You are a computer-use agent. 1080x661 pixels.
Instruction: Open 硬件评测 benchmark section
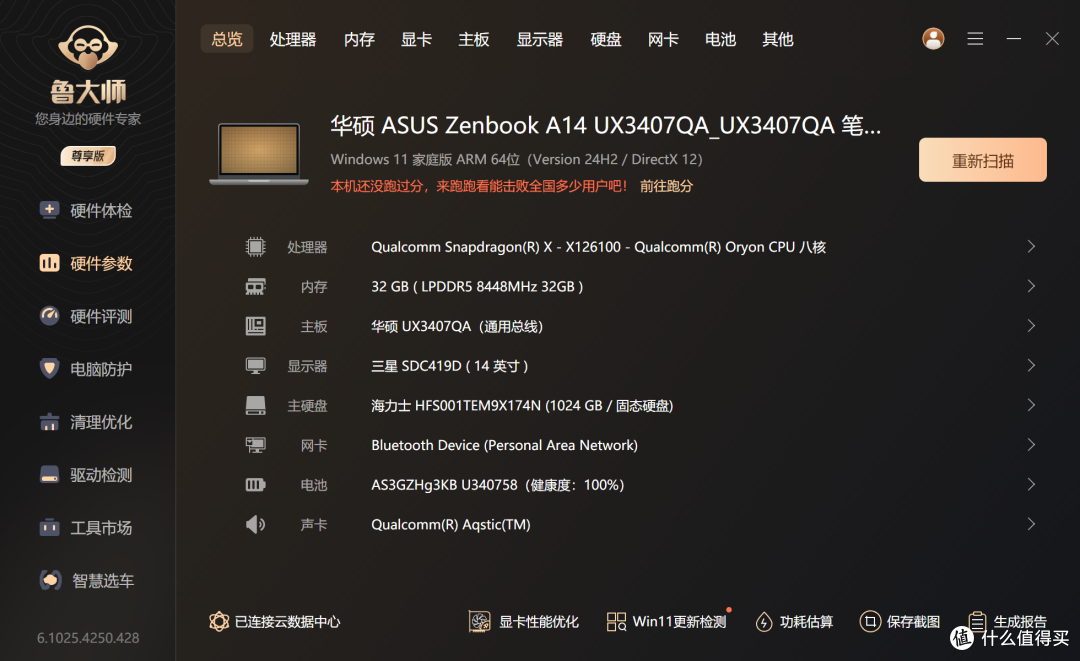pos(86,317)
